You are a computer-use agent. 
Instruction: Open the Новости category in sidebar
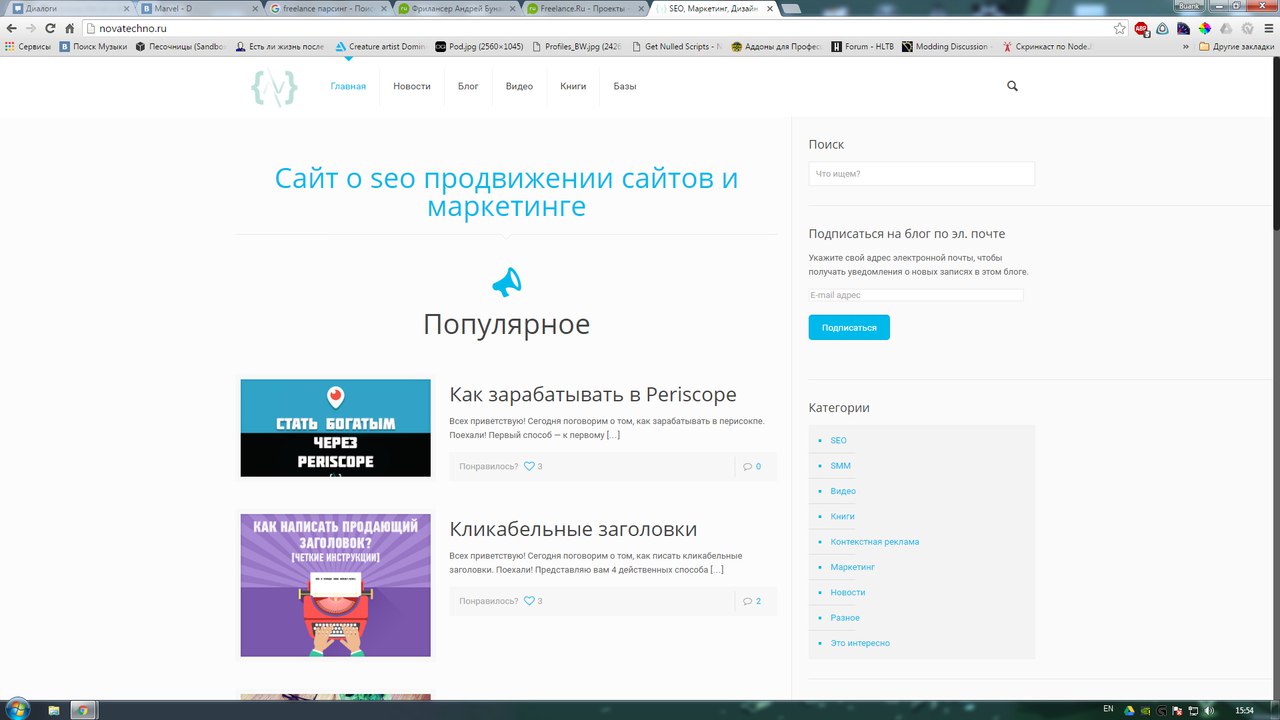tap(847, 592)
